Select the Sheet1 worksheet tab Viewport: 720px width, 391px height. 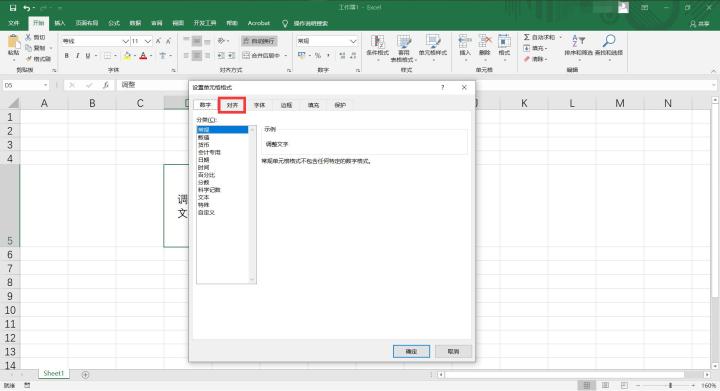click(x=53, y=374)
